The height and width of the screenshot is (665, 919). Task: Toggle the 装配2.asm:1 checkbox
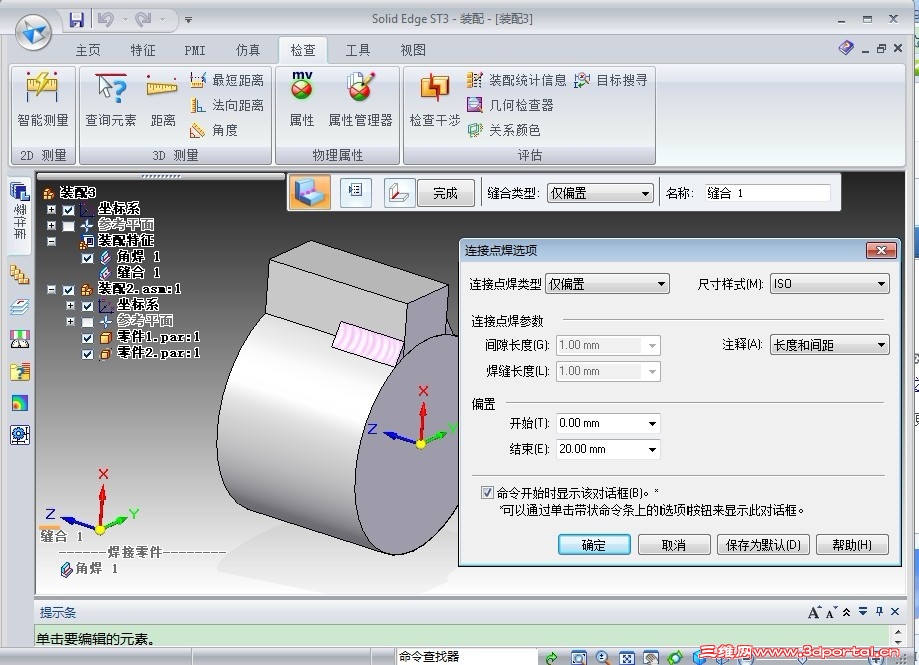click(69, 290)
